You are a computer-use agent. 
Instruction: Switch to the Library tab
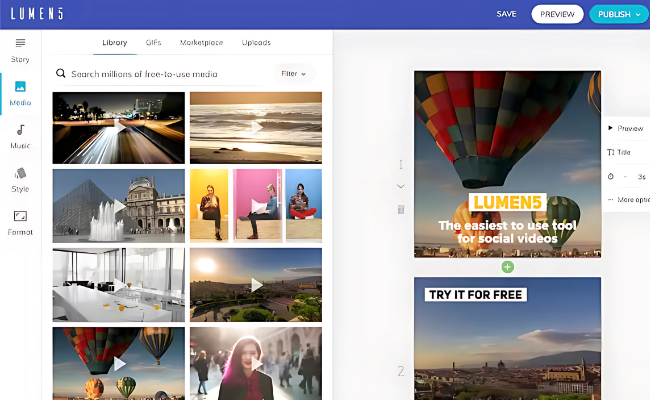(x=115, y=42)
